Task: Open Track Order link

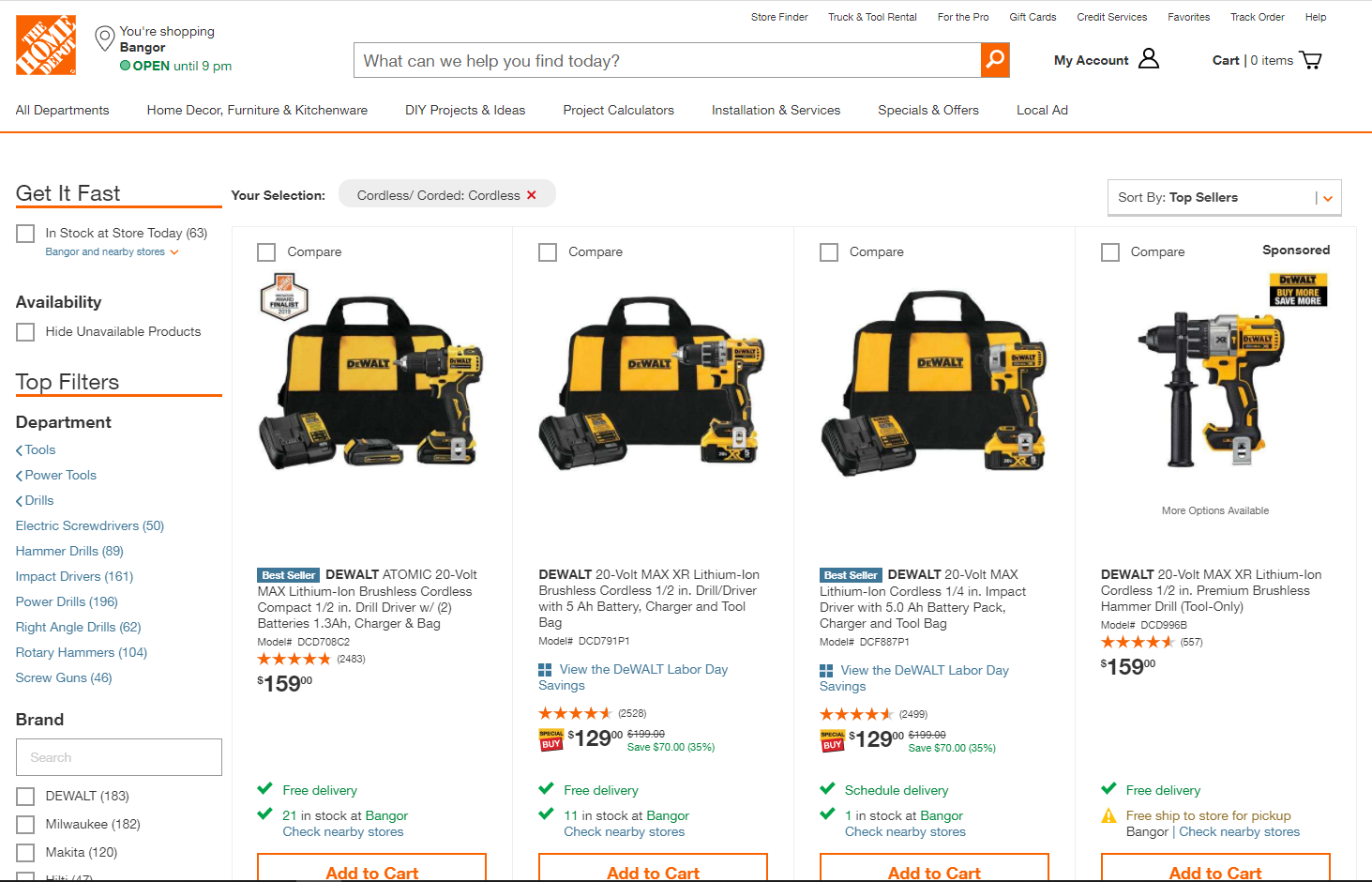Action: 1258,17
